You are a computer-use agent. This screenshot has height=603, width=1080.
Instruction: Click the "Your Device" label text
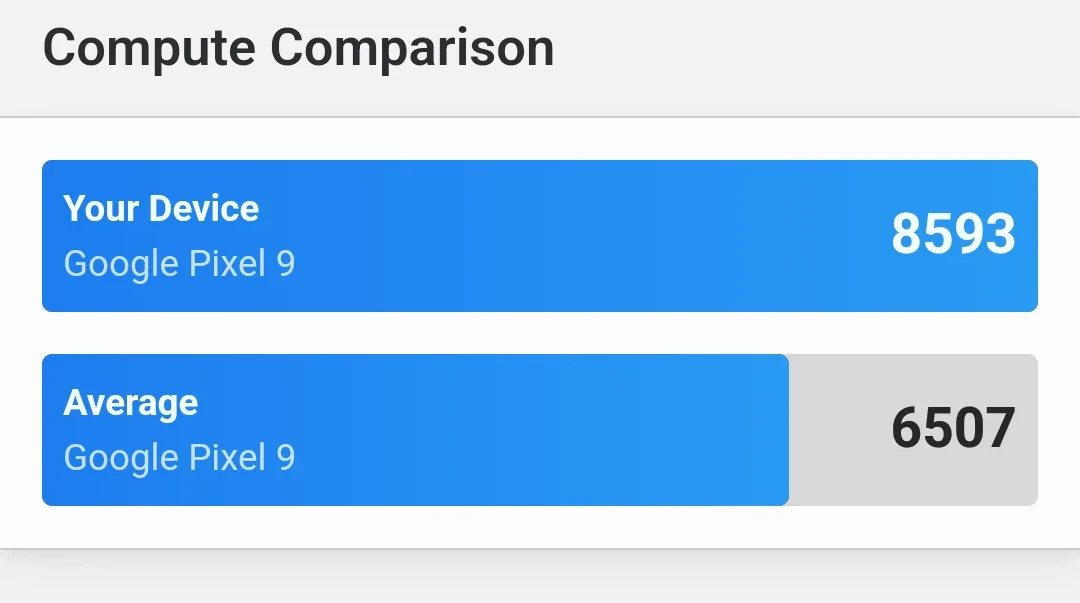tap(161, 208)
